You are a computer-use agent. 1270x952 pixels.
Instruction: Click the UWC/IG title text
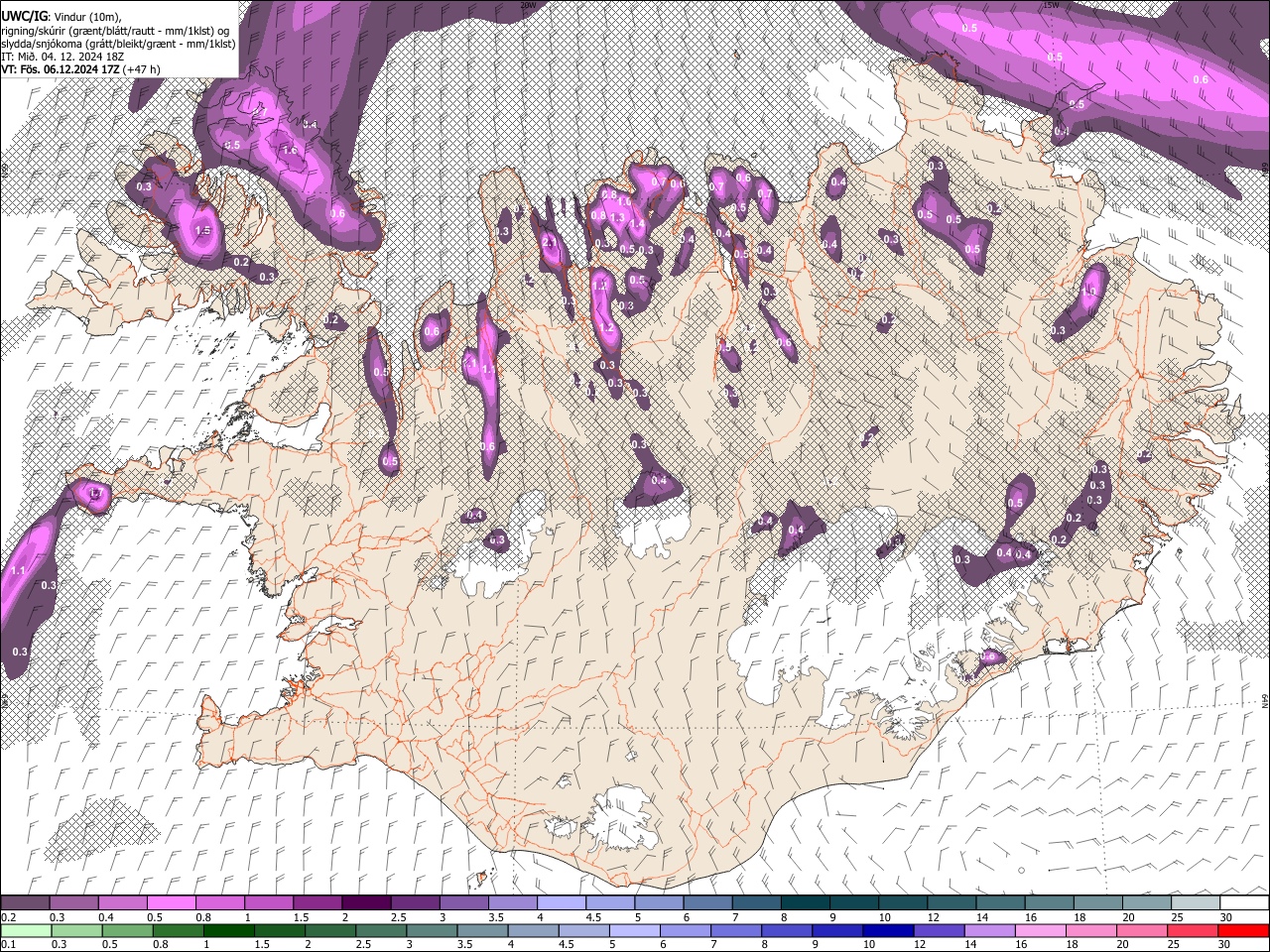point(24,17)
